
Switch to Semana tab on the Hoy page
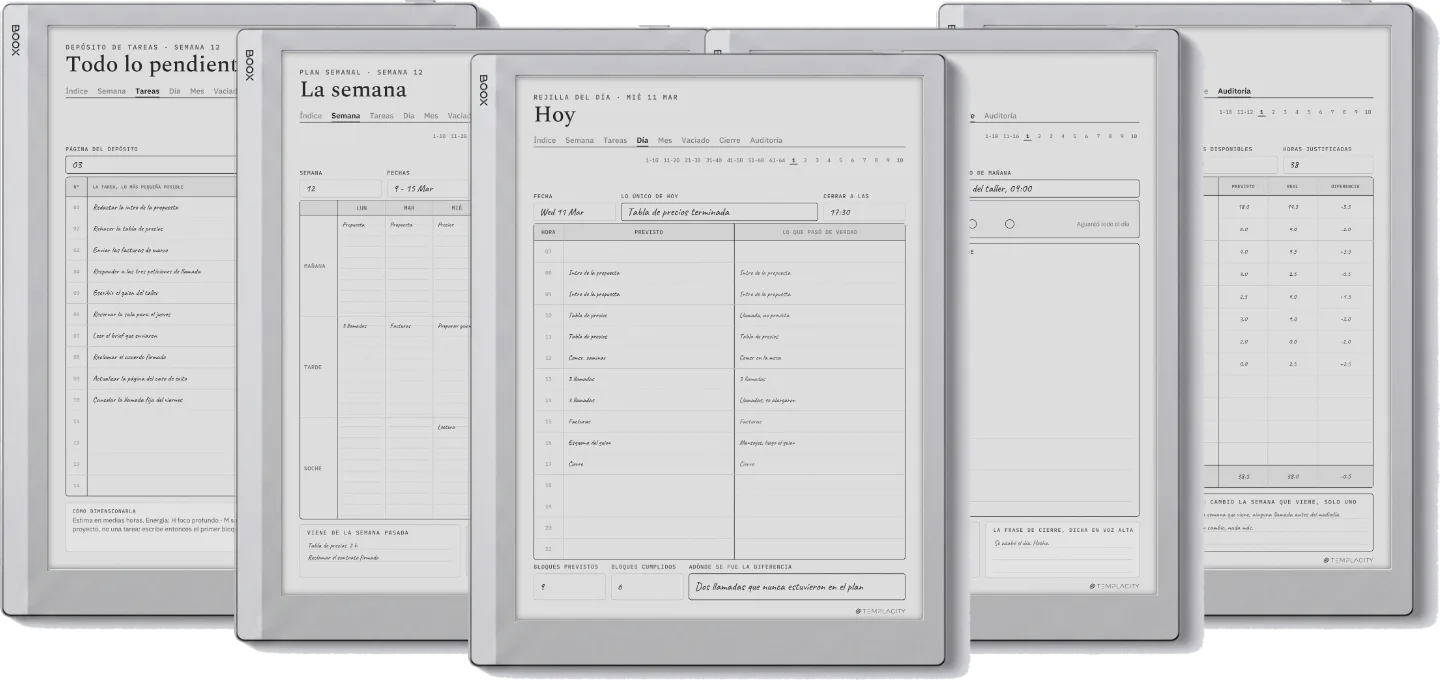coord(579,140)
